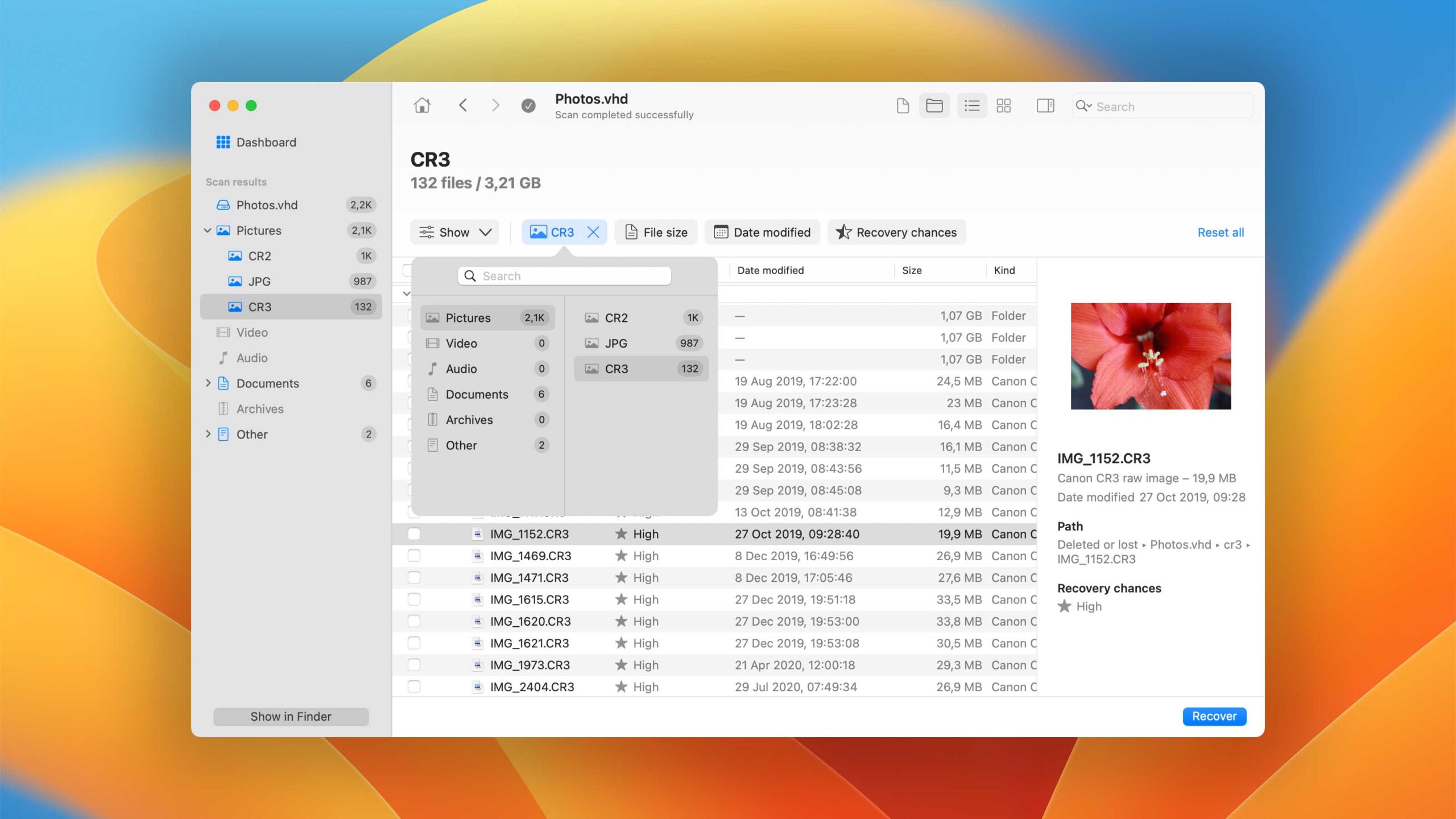
Task: Select Photos.vhd drive in scan results
Action: tap(291, 205)
